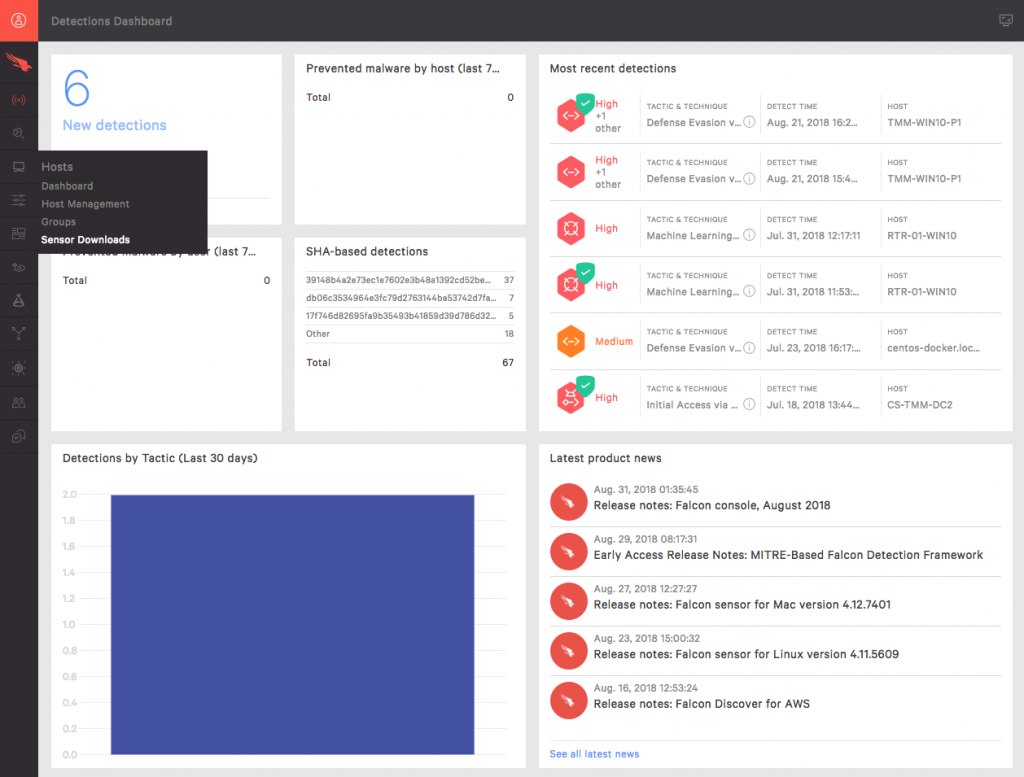
Task: Click Total 67 row in SHA-based detections
Action: (x=409, y=362)
